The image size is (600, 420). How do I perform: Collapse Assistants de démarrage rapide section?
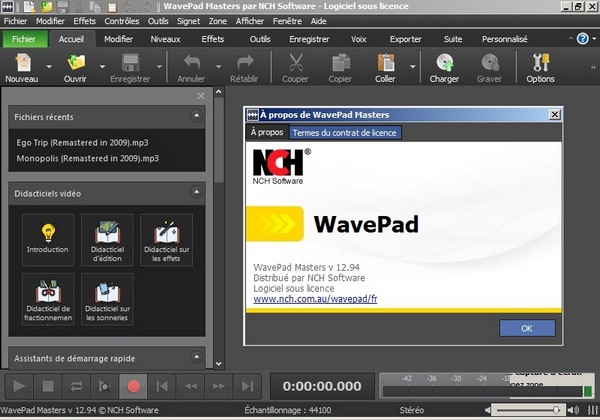tap(196, 357)
